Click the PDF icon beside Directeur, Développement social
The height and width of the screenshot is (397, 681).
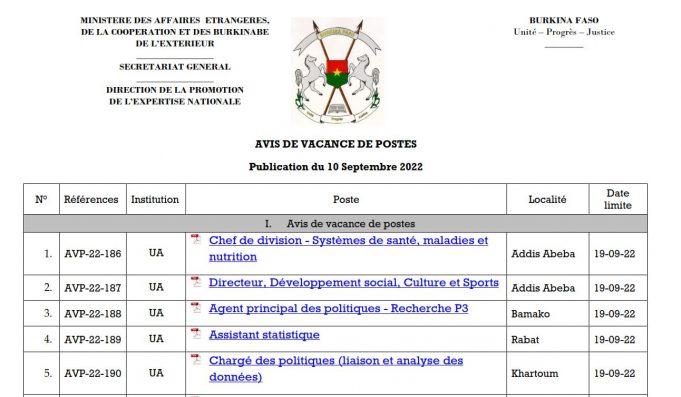pos(196,281)
